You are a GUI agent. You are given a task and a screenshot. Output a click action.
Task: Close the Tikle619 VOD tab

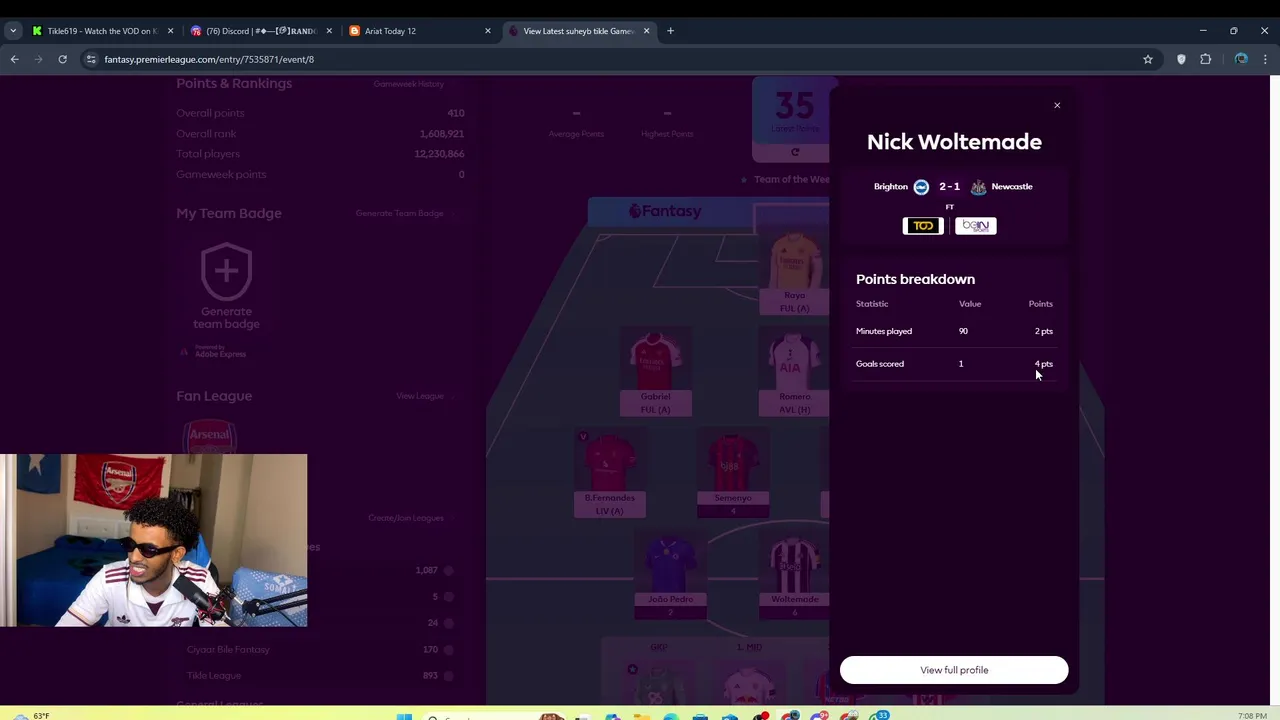(170, 31)
